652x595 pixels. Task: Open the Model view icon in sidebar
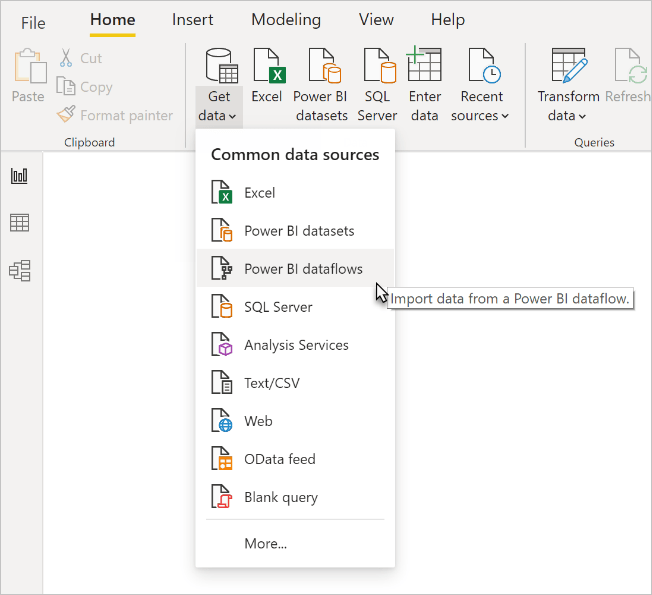coord(19,270)
